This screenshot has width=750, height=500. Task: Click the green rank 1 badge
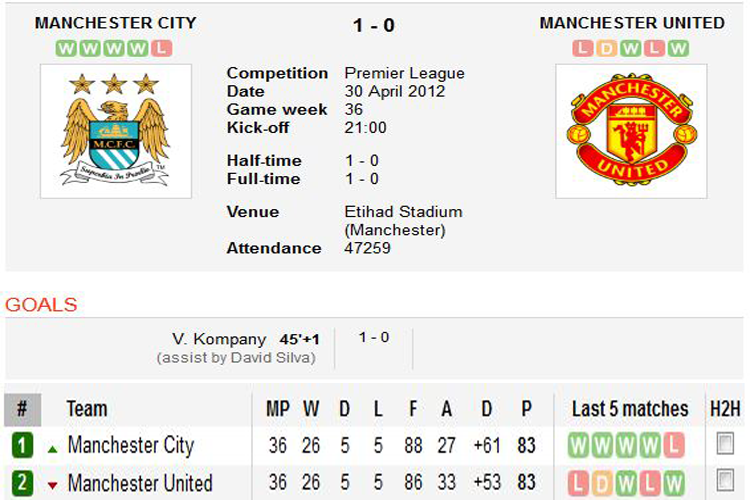coord(22,446)
